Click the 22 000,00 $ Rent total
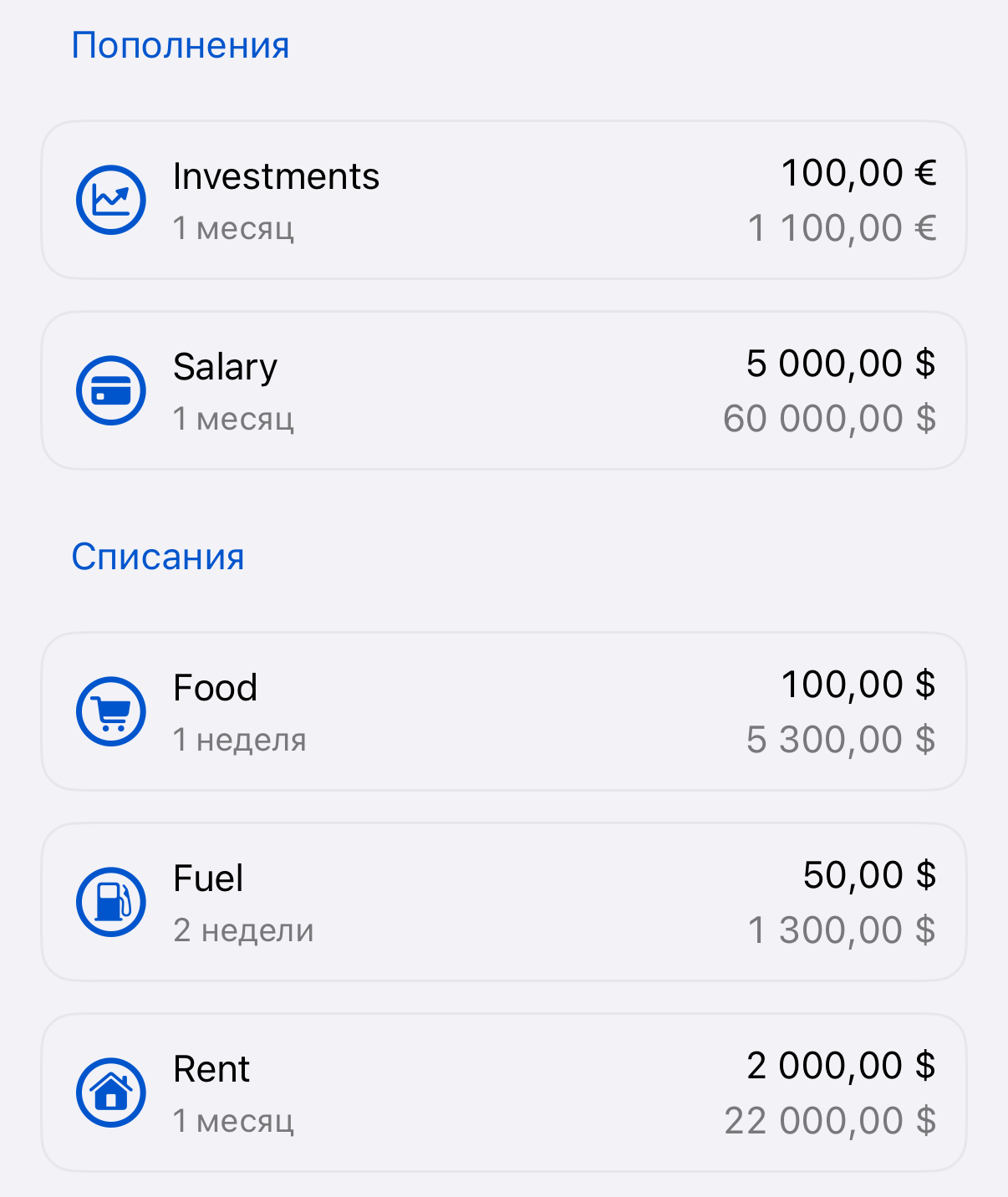The height and width of the screenshot is (1197, 1008). 830,1121
